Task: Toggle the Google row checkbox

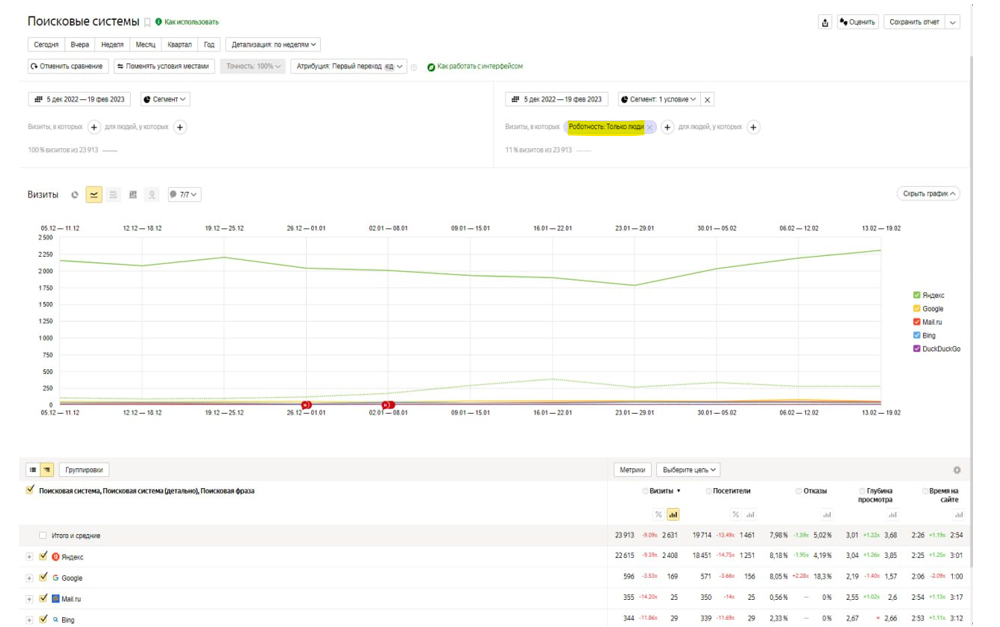Action: pyautogui.click(x=43, y=578)
